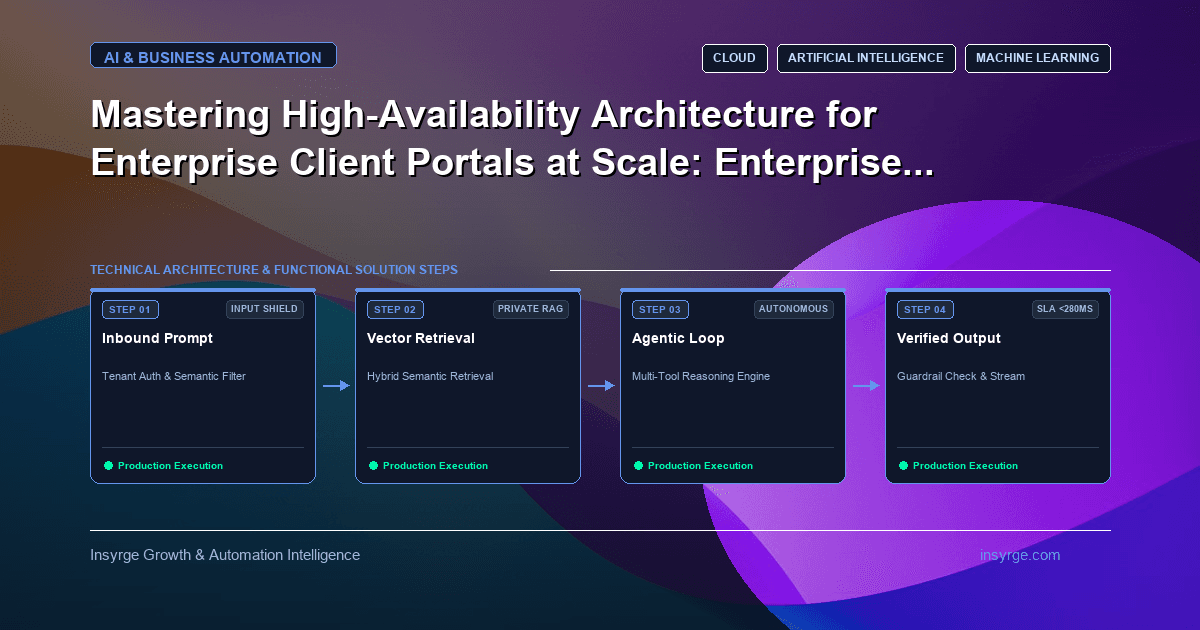Click the Hybrid Semantic Retrieval text
Screen dimensions: 1200x630
(x=430, y=376)
